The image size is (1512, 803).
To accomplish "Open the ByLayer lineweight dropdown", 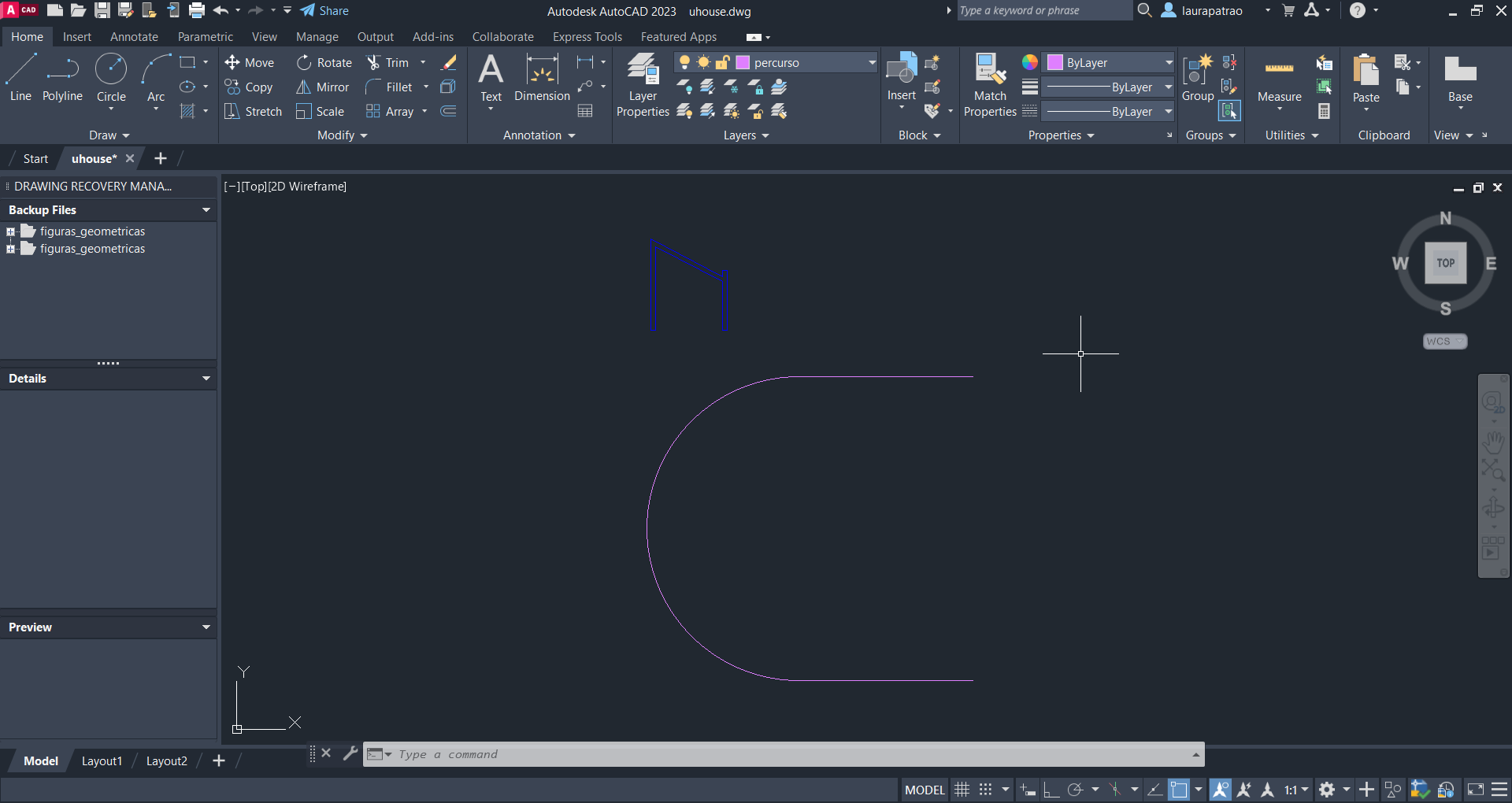I will click(1169, 87).
